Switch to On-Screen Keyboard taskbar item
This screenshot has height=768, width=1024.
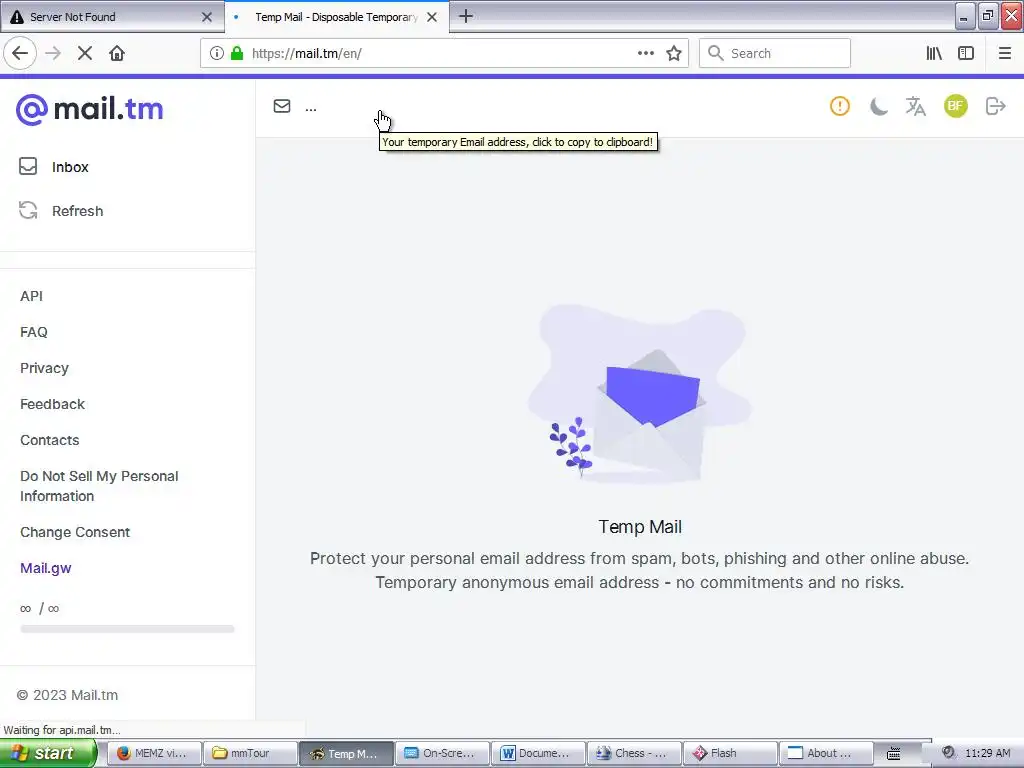(441, 753)
